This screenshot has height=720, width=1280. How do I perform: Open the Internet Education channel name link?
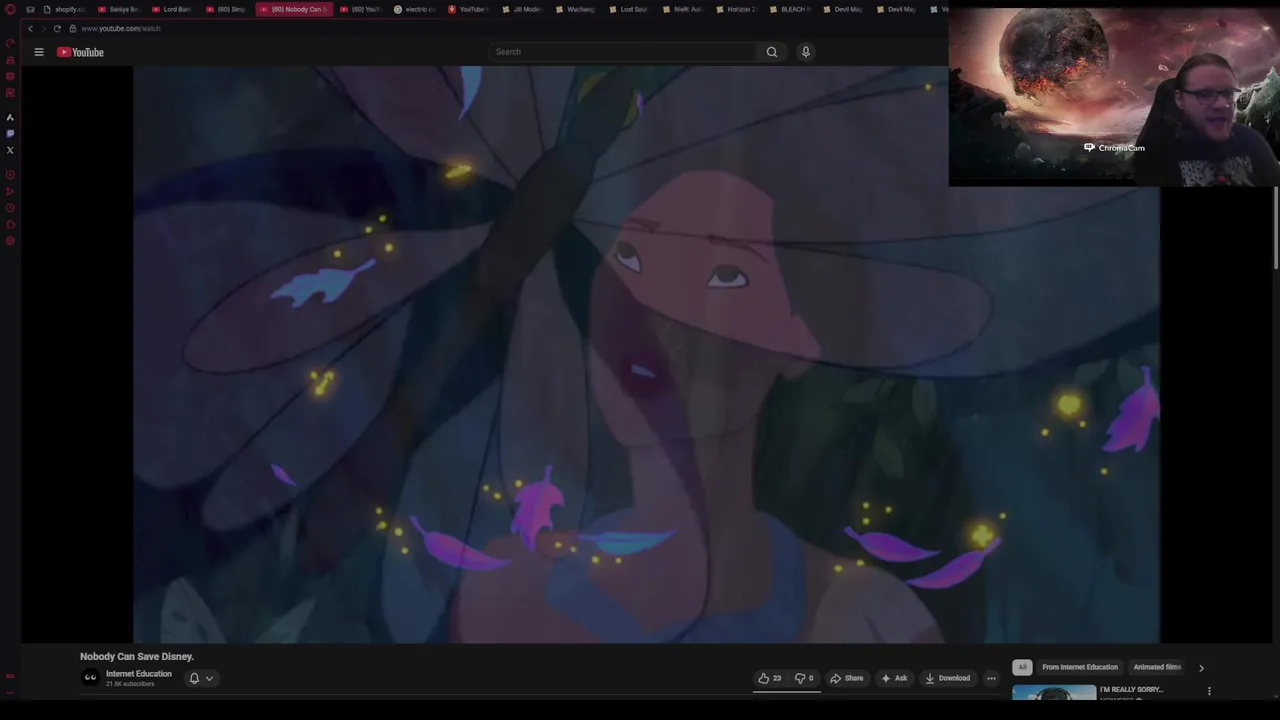coord(139,674)
